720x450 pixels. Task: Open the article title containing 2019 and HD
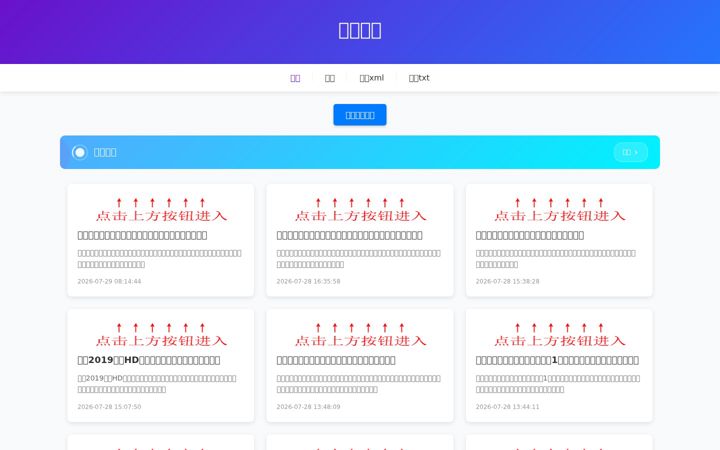[149, 360]
